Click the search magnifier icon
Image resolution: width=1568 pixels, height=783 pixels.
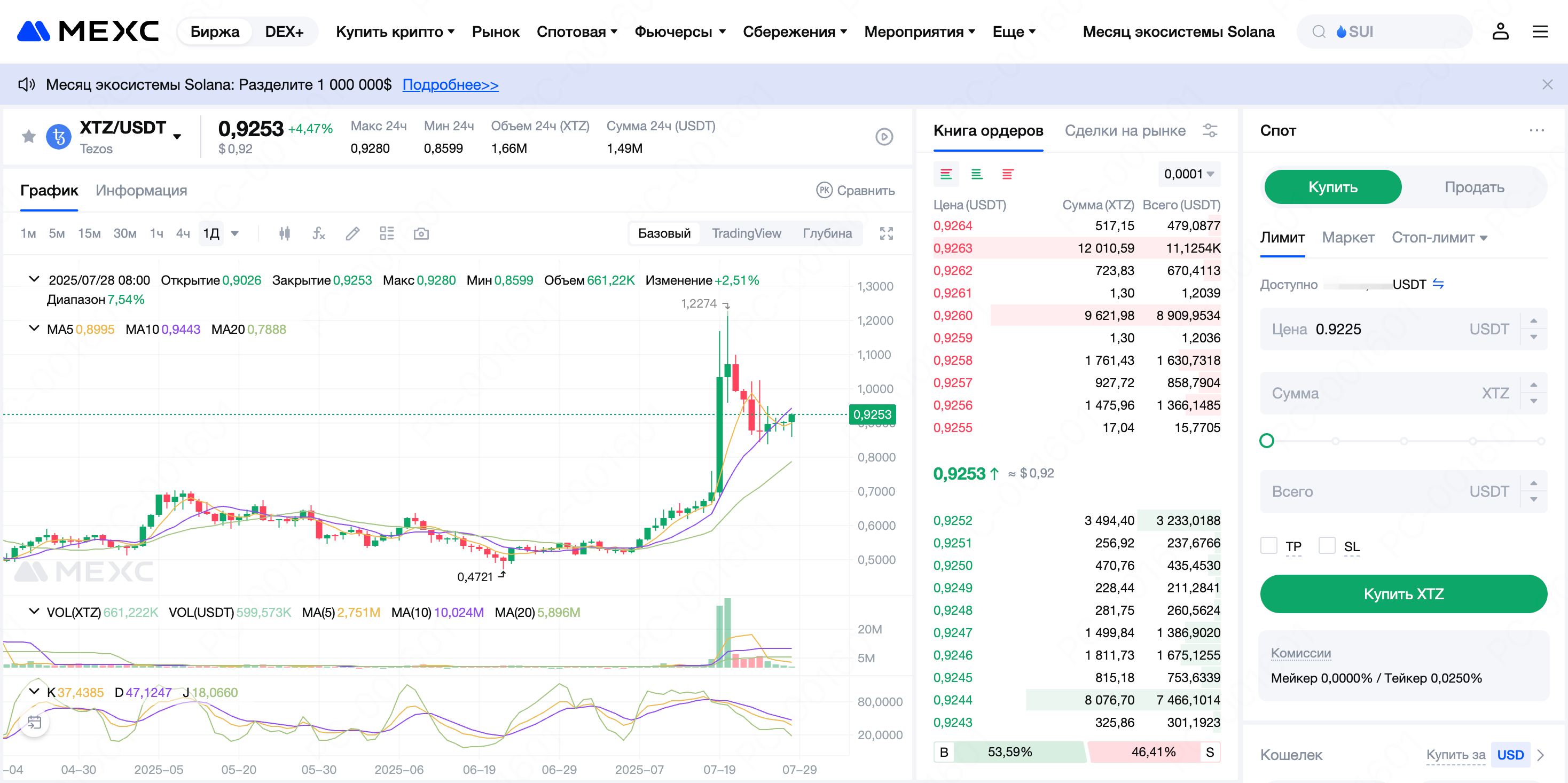click(x=1319, y=32)
